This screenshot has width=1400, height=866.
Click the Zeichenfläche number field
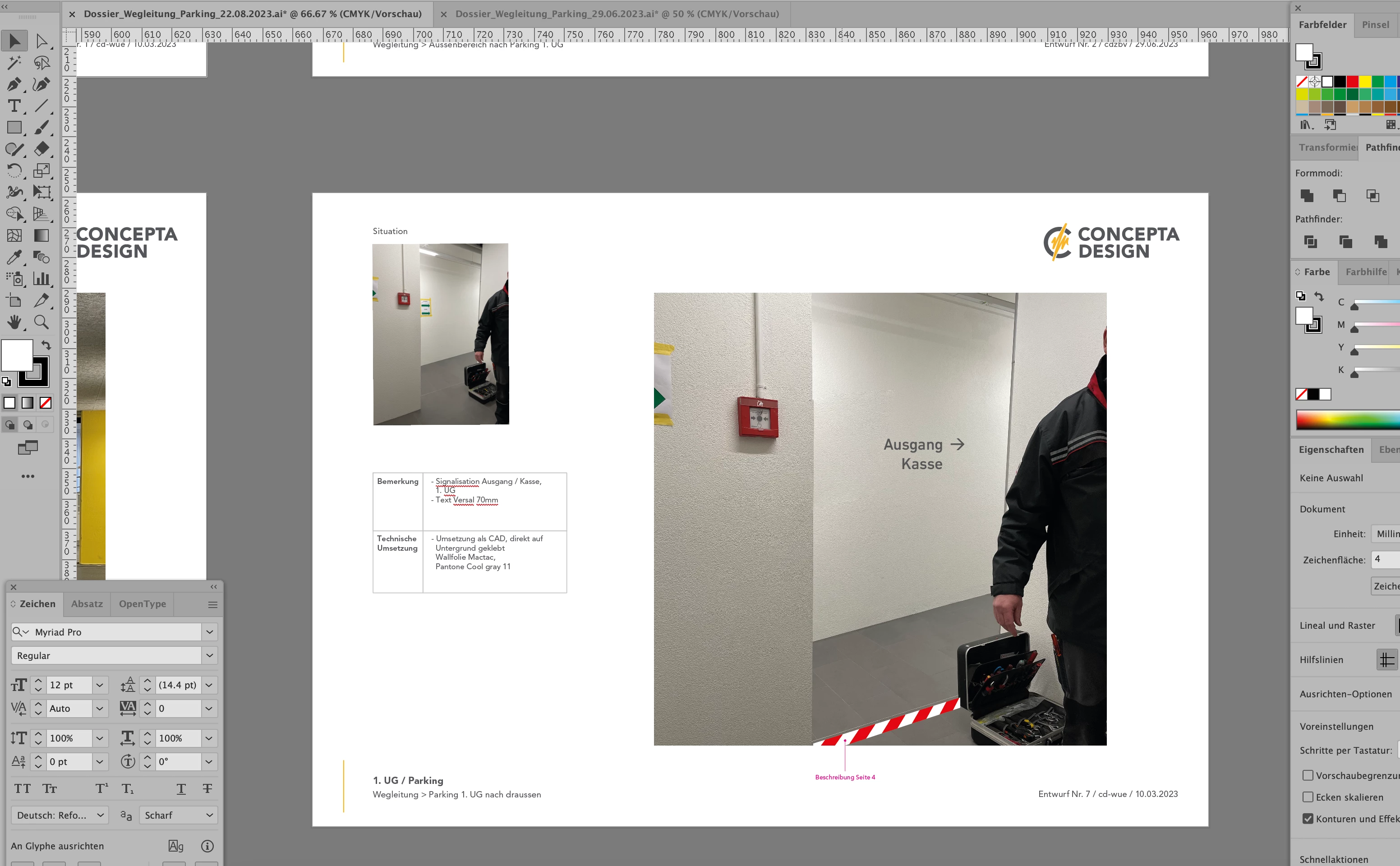(x=1385, y=559)
